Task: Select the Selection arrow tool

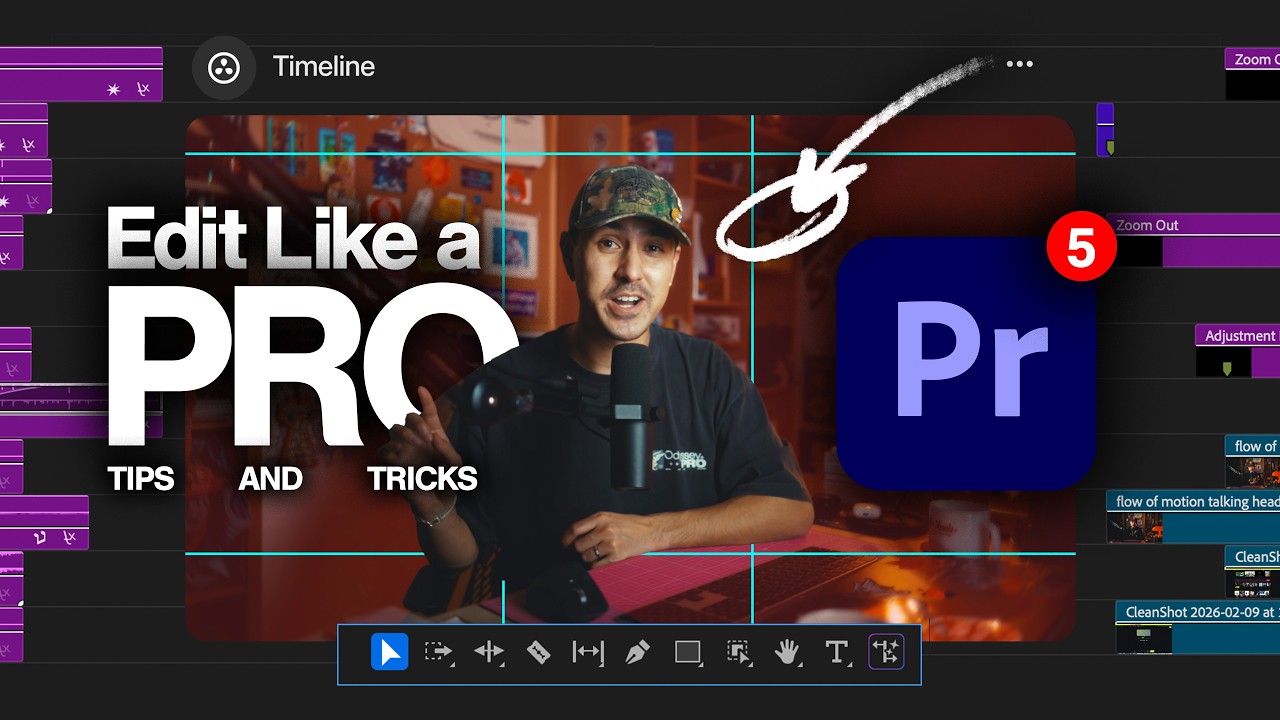Action: pyautogui.click(x=390, y=653)
